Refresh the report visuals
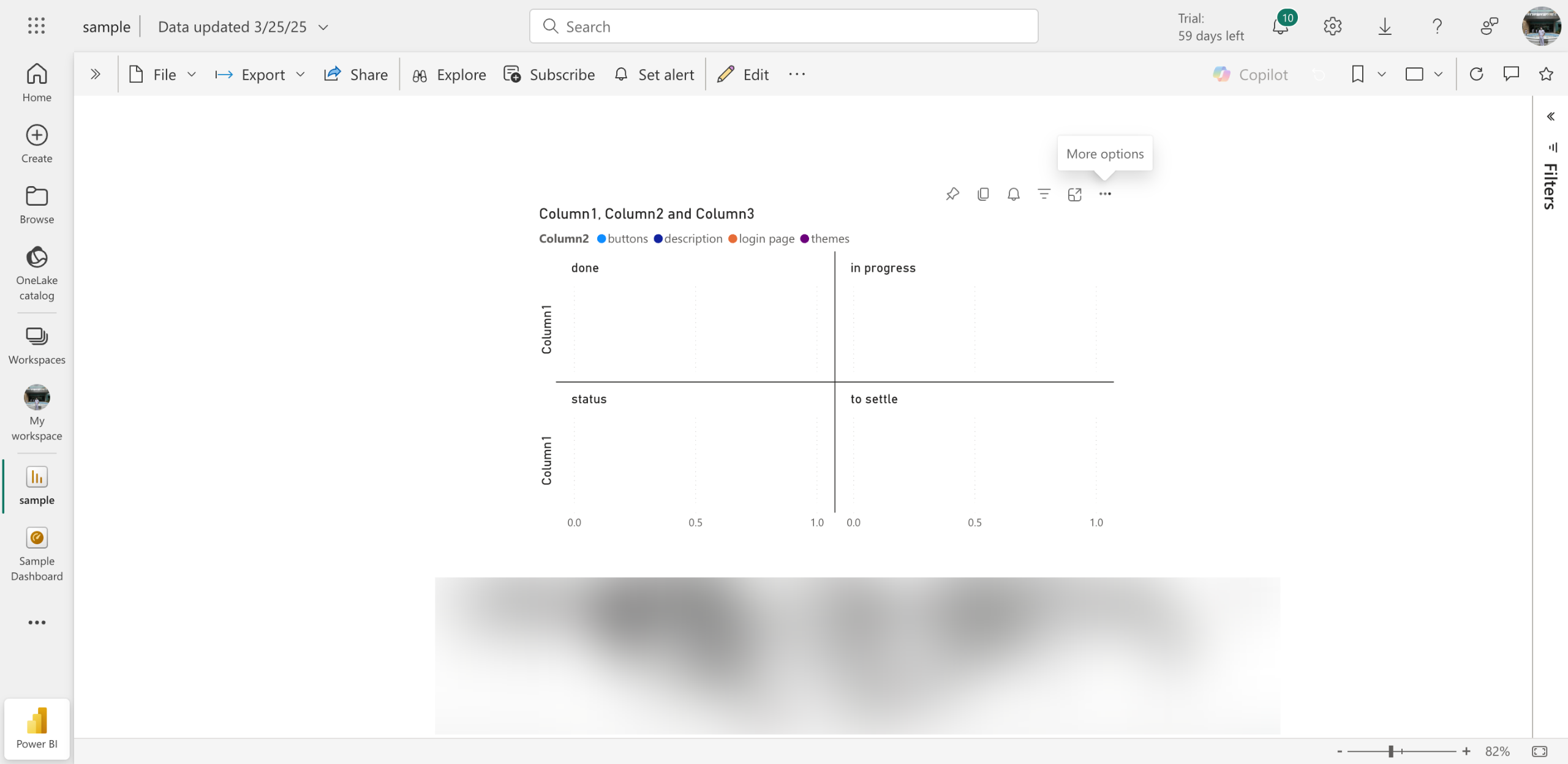 [1476, 75]
